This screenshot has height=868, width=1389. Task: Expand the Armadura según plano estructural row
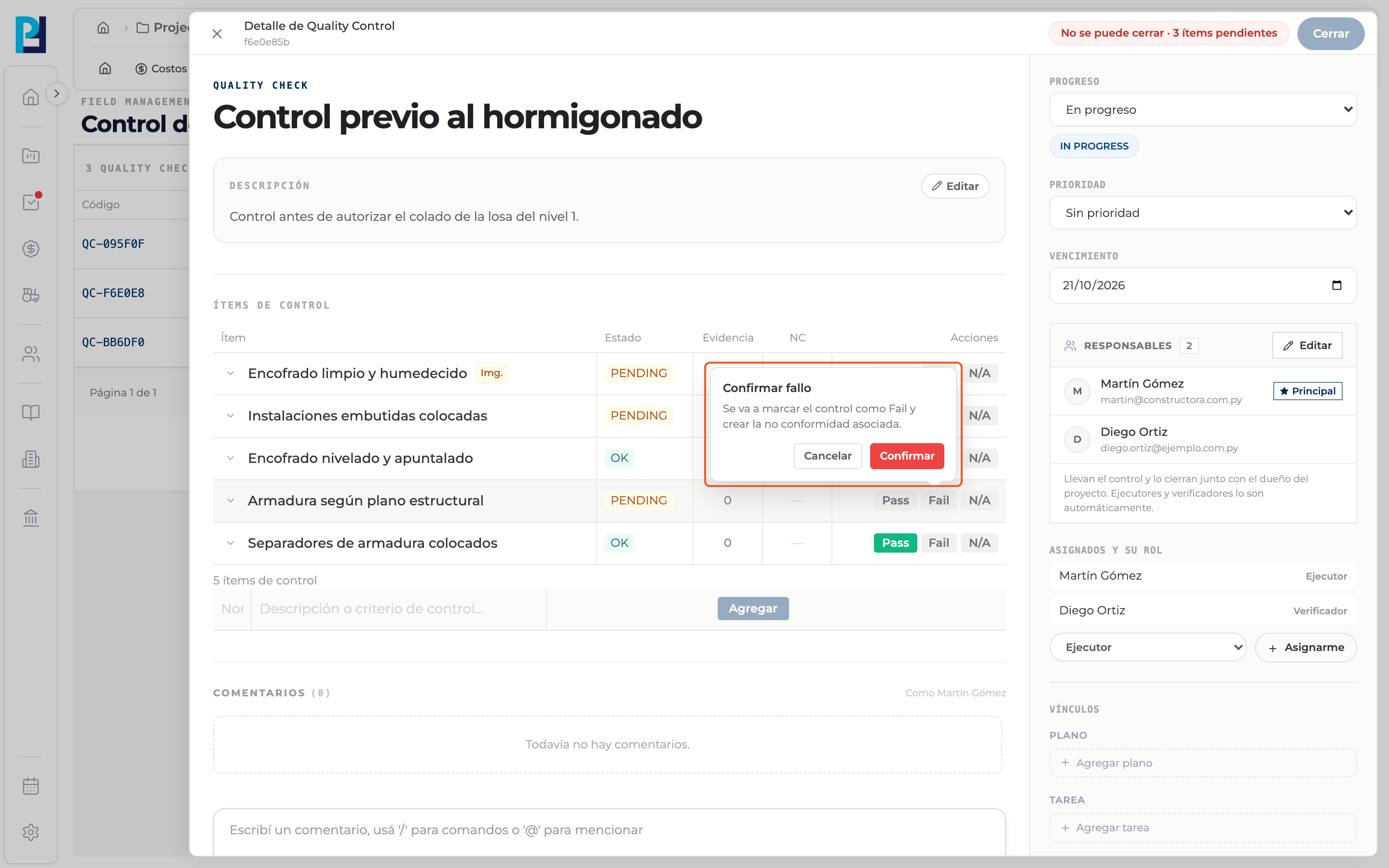(x=230, y=501)
